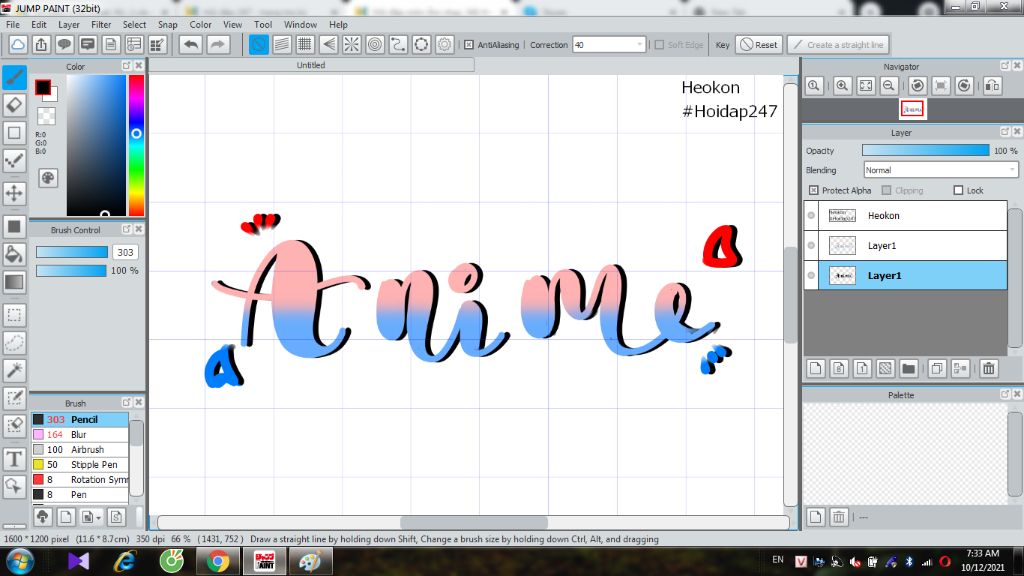Image resolution: width=1024 pixels, height=576 pixels.
Task: Select the Bucket fill tool
Action: click(14, 254)
